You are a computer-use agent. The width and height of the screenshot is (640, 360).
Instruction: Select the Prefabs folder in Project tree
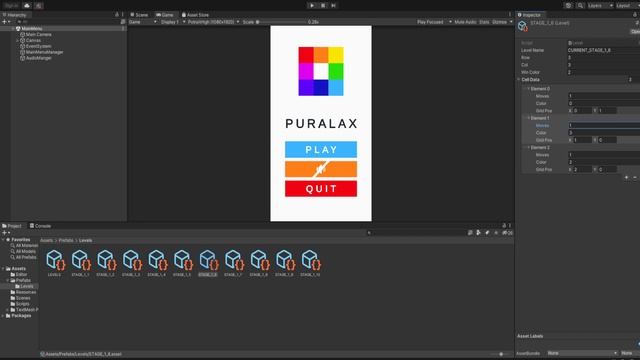coord(20,280)
